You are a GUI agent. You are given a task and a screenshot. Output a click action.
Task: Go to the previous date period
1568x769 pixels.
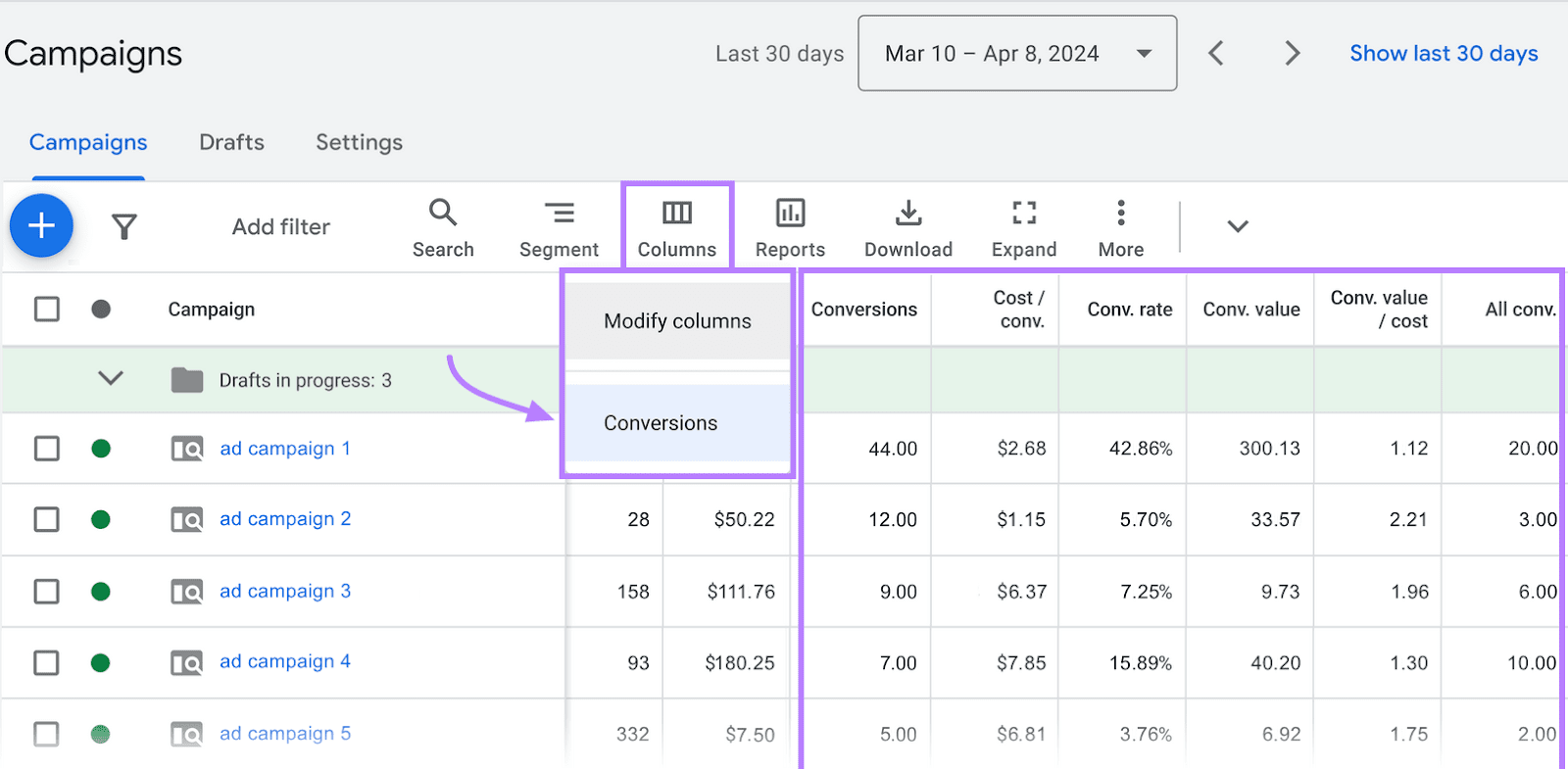tap(1216, 54)
